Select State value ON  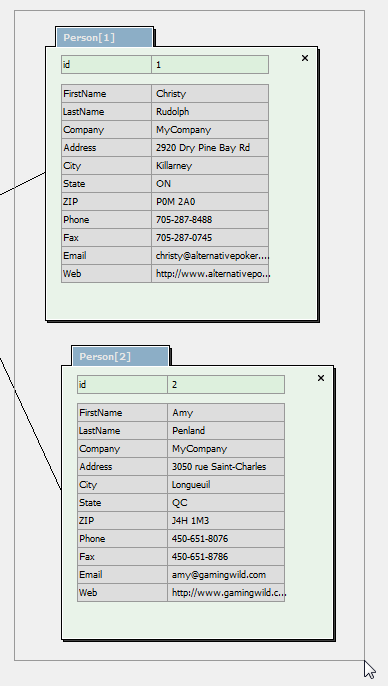[x=210, y=184]
